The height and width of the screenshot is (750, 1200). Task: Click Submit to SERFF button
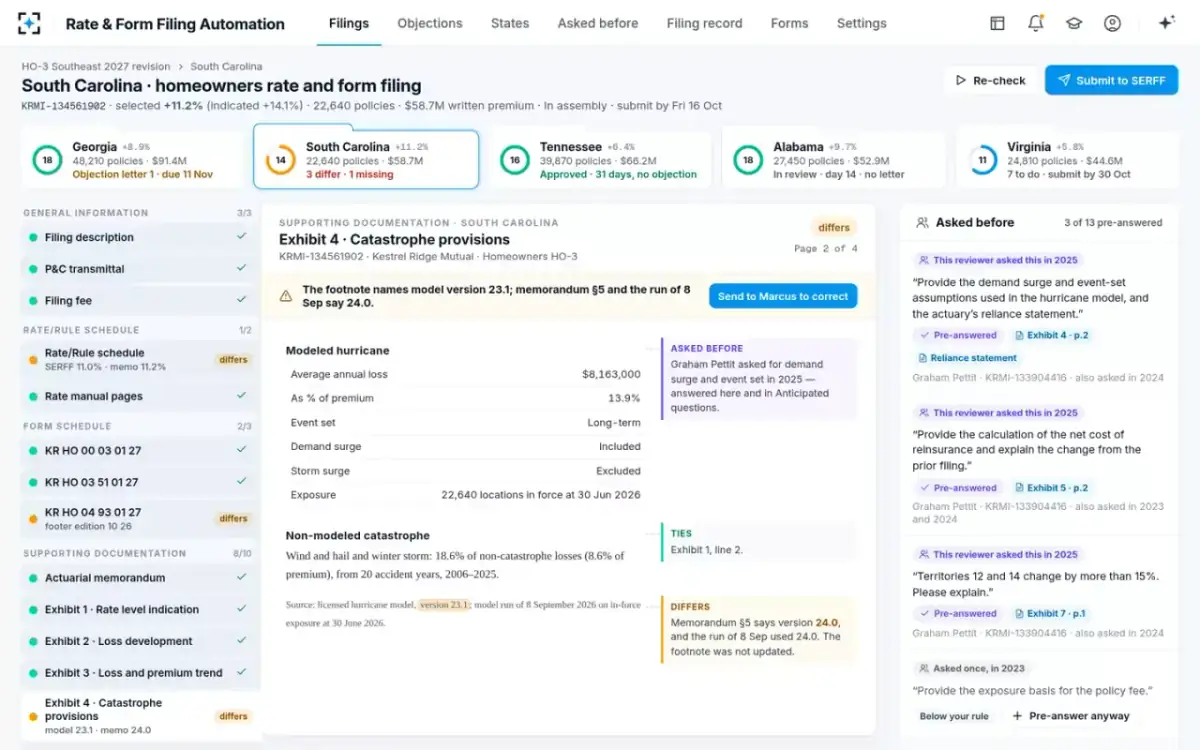(1111, 80)
